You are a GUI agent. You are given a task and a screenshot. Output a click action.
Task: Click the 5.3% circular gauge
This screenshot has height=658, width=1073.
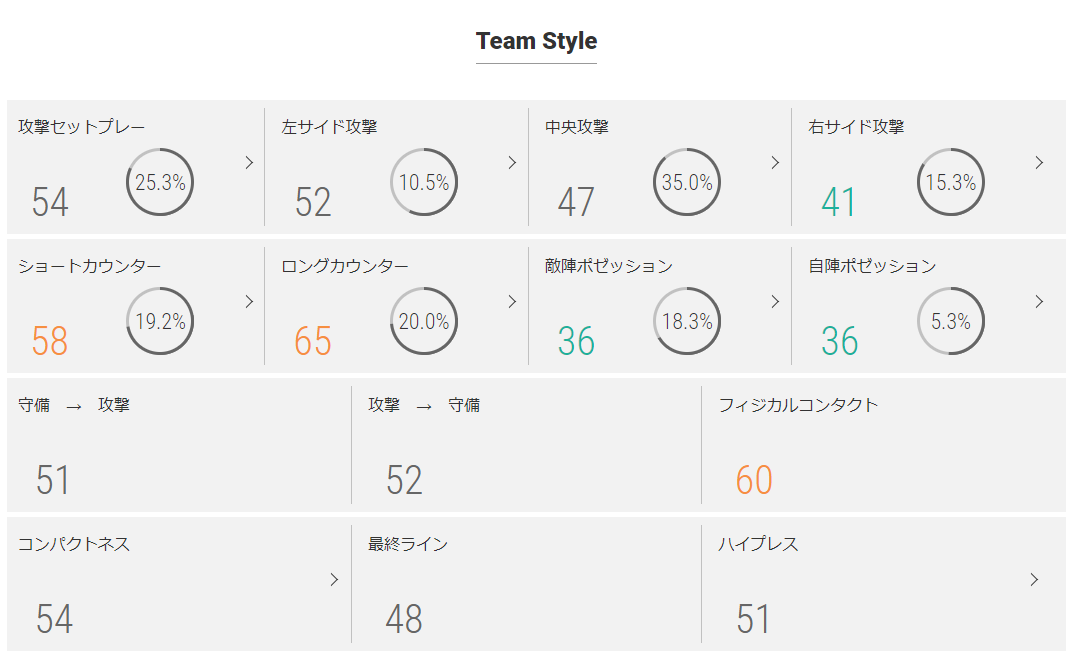(951, 321)
